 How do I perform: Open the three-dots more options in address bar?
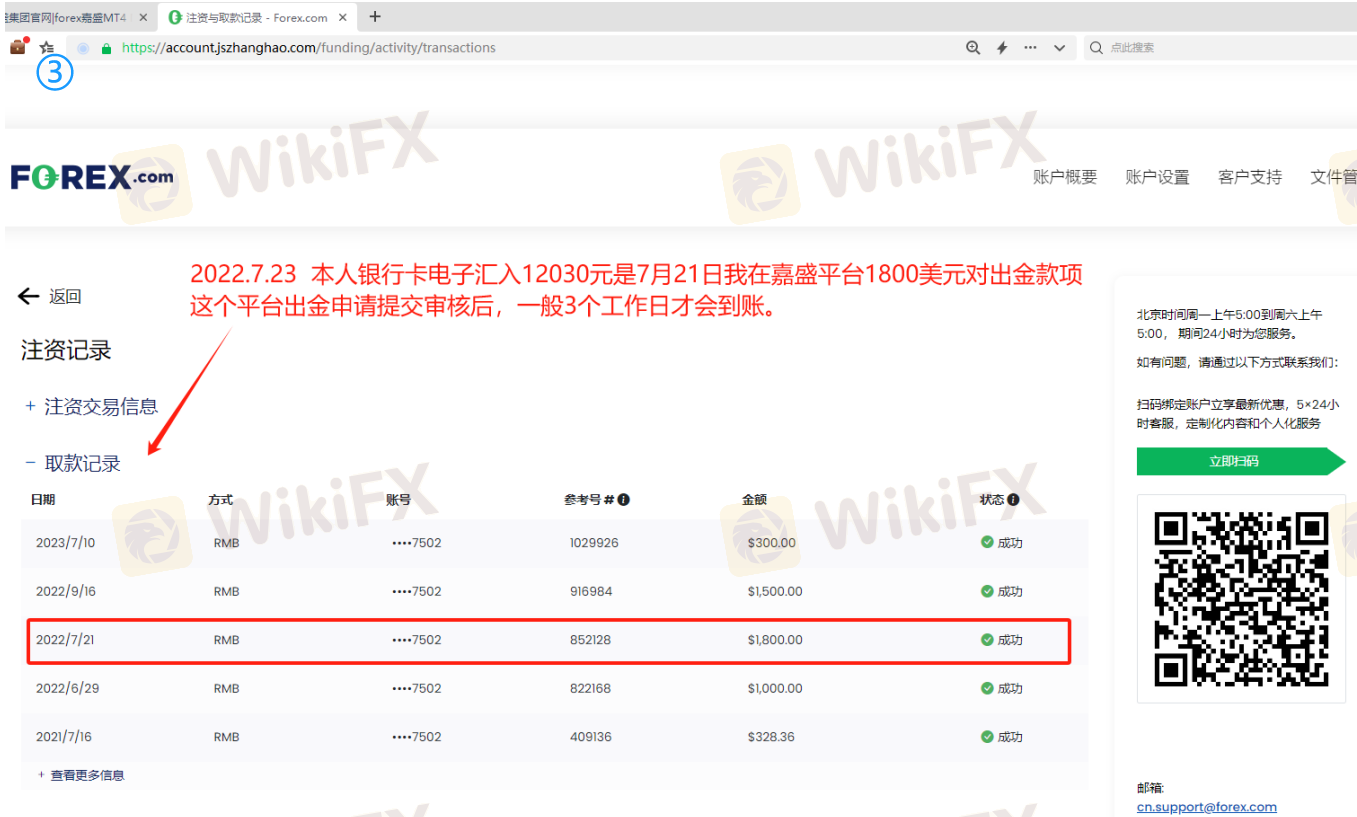1031,47
